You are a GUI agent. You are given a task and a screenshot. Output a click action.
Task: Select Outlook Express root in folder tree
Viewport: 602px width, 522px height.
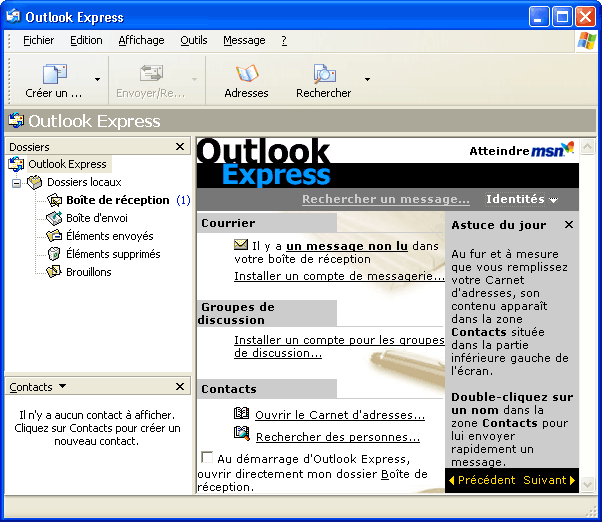tap(67, 164)
